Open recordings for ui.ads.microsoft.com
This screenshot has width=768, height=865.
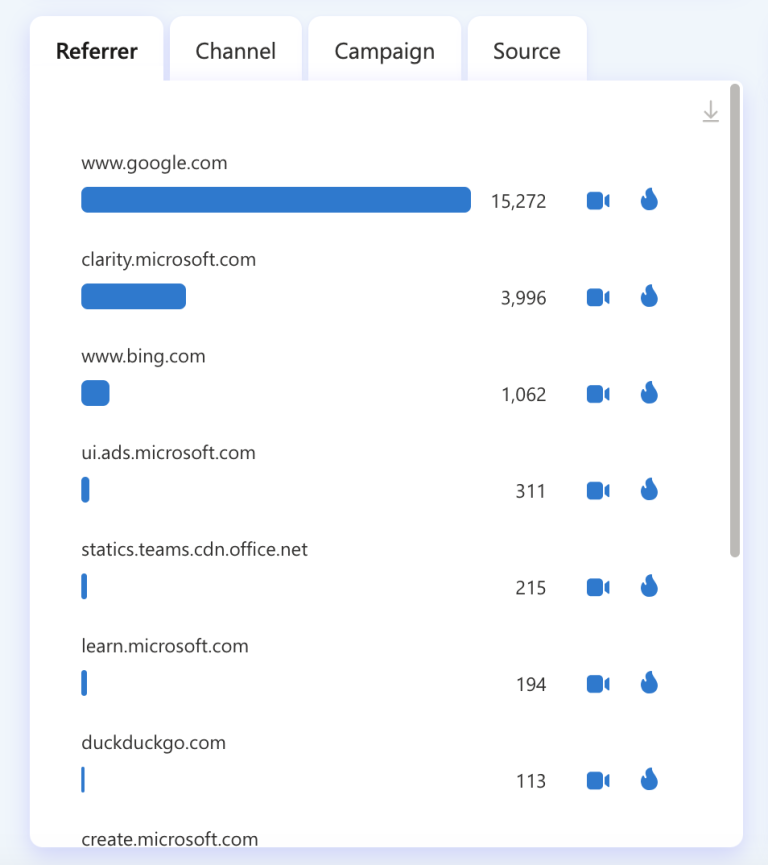point(598,490)
